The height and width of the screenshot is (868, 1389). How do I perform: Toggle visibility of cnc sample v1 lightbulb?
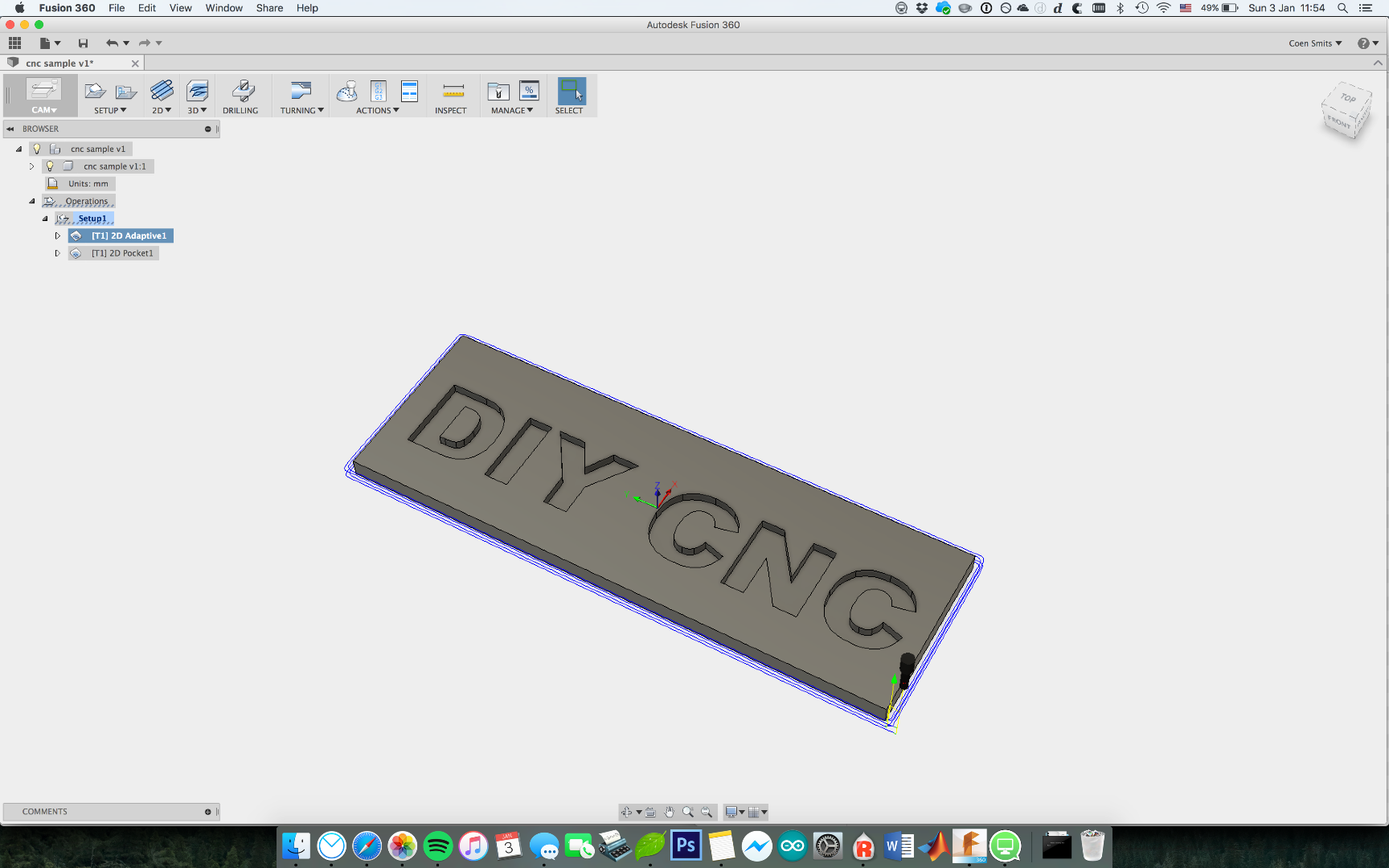point(37,149)
